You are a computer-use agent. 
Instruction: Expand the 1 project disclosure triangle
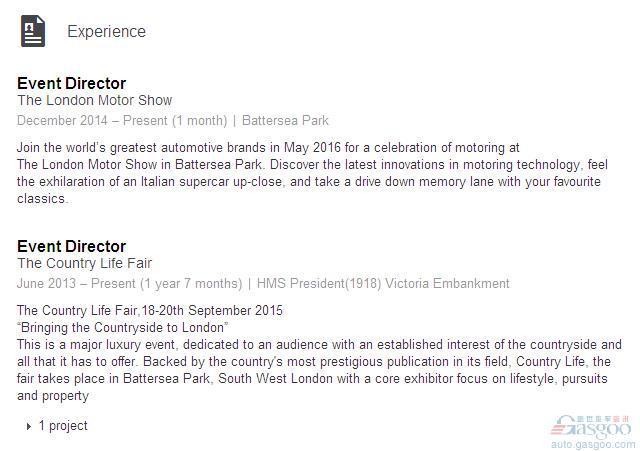point(29,427)
